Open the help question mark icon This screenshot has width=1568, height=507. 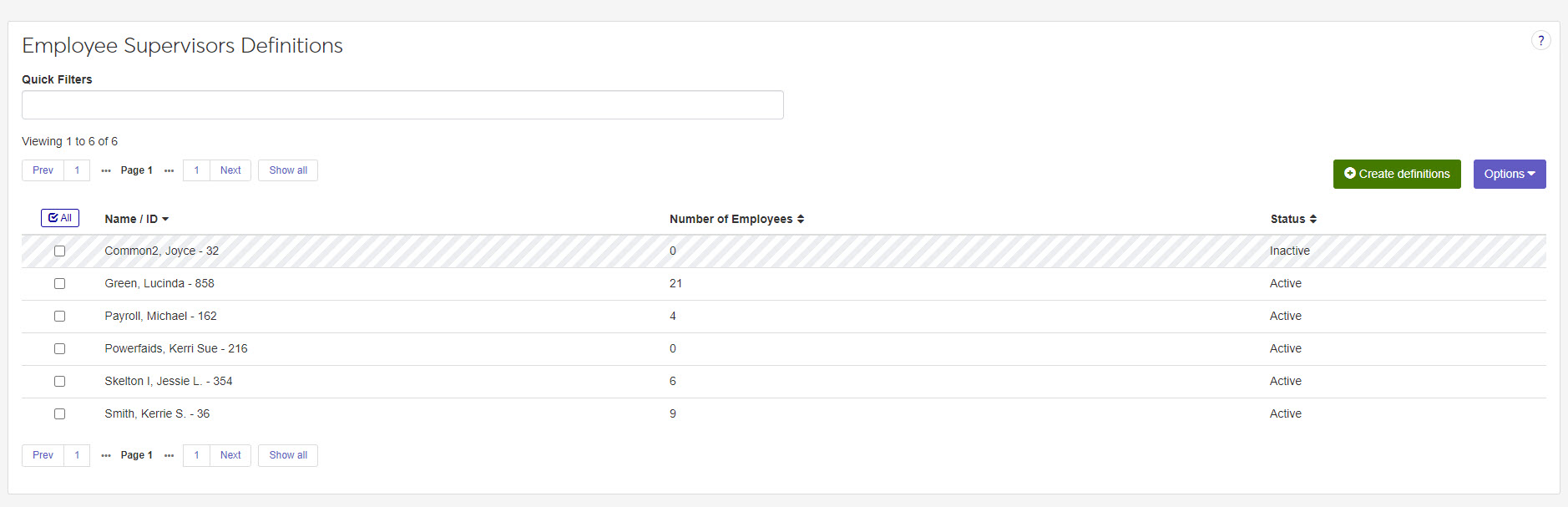[x=1540, y=40]
